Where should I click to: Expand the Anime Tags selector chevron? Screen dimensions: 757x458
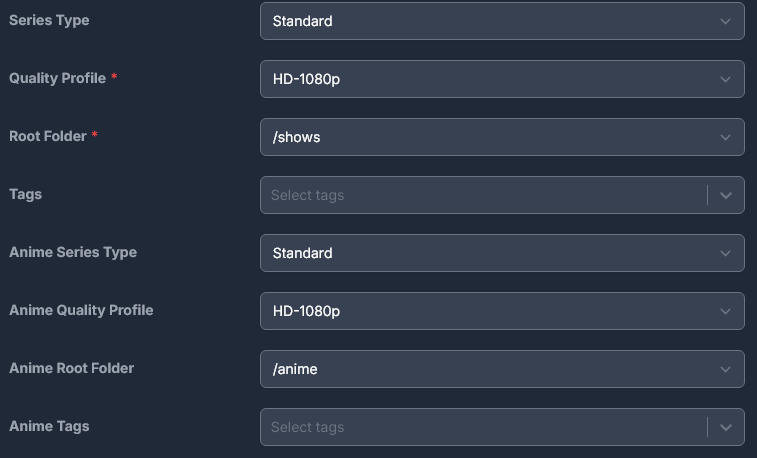pos(726,427)
